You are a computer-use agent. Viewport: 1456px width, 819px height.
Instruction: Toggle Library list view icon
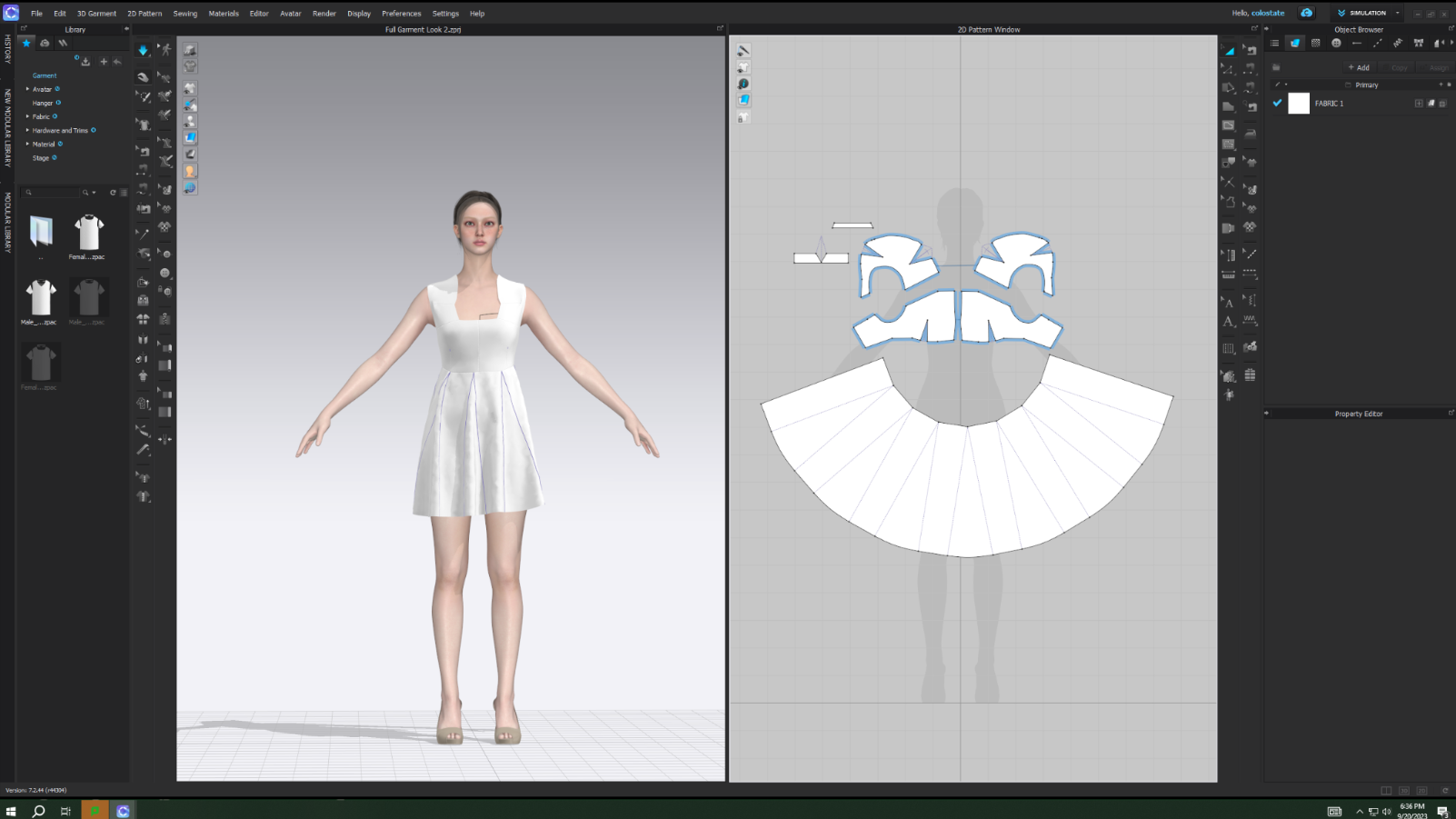pyautogui.click(x=124, y=193)
